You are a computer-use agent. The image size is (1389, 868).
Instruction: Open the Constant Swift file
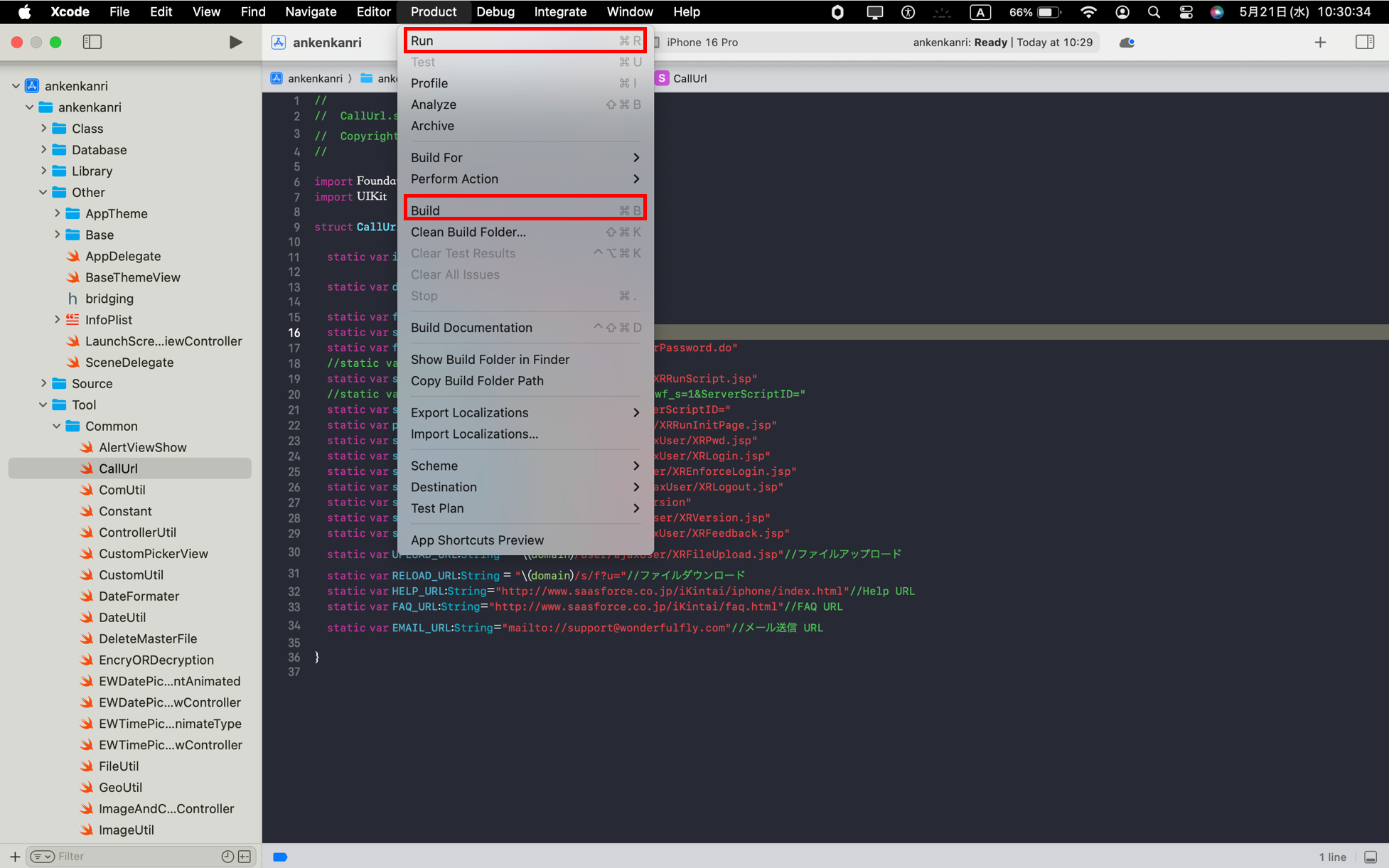click(x=125, y=511)
